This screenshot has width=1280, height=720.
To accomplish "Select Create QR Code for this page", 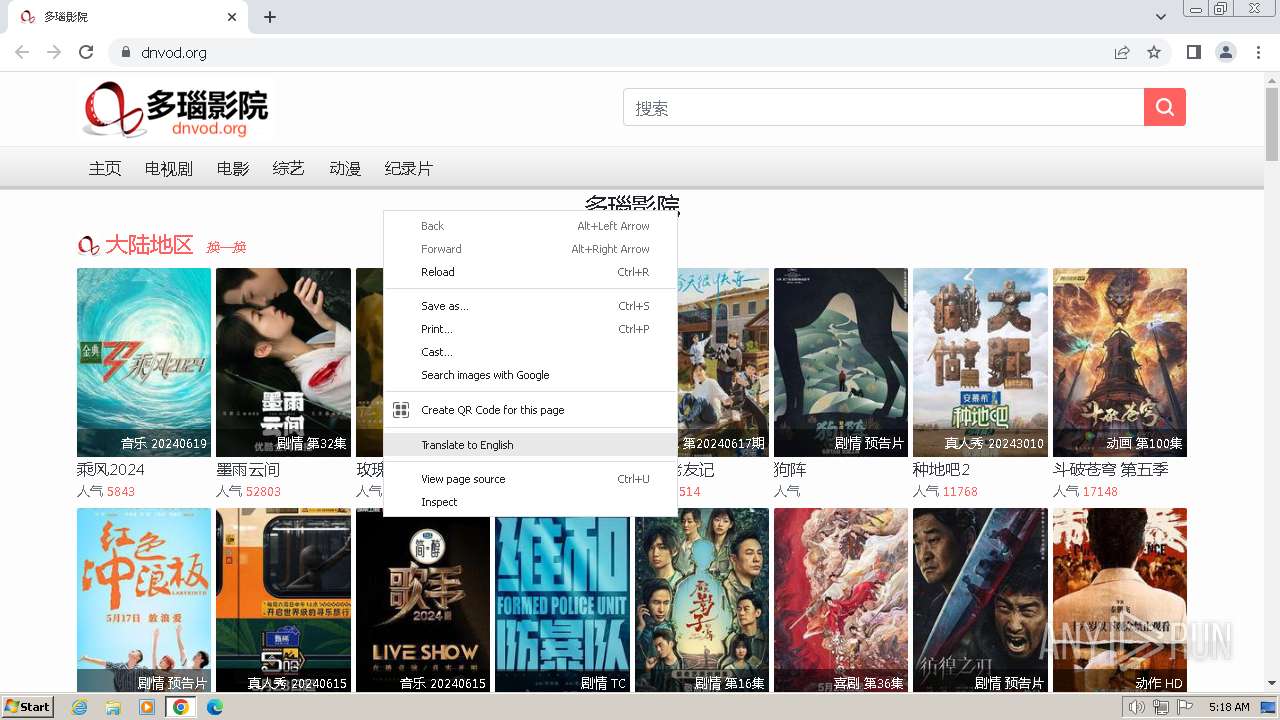I will coord(530,410).
